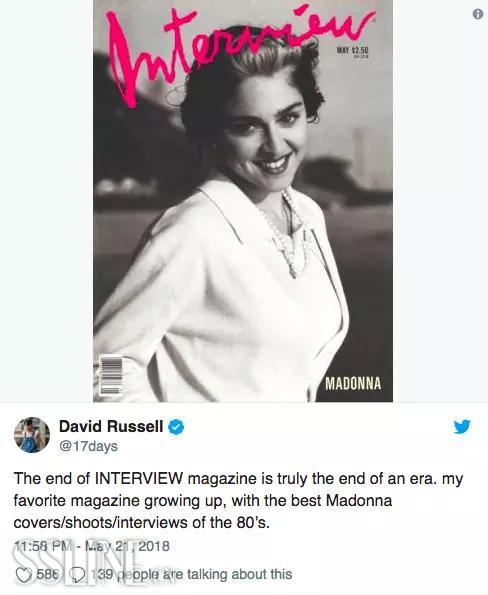This screenshot has height=595, width=488.
Task: Like the tweet with heart icon
Action: click(24, 575)
